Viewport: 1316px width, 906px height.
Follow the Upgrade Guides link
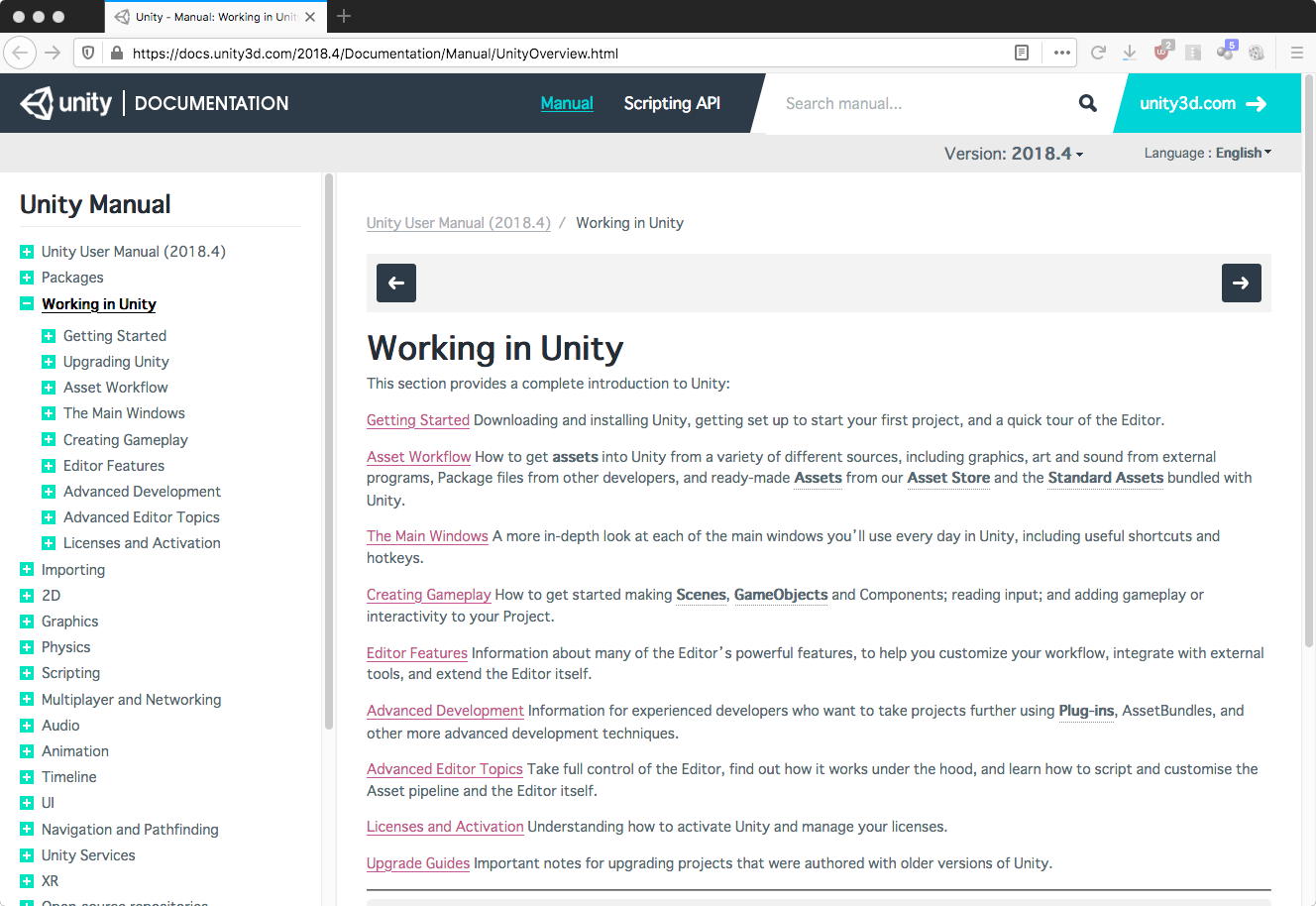[x=418, y=863]
